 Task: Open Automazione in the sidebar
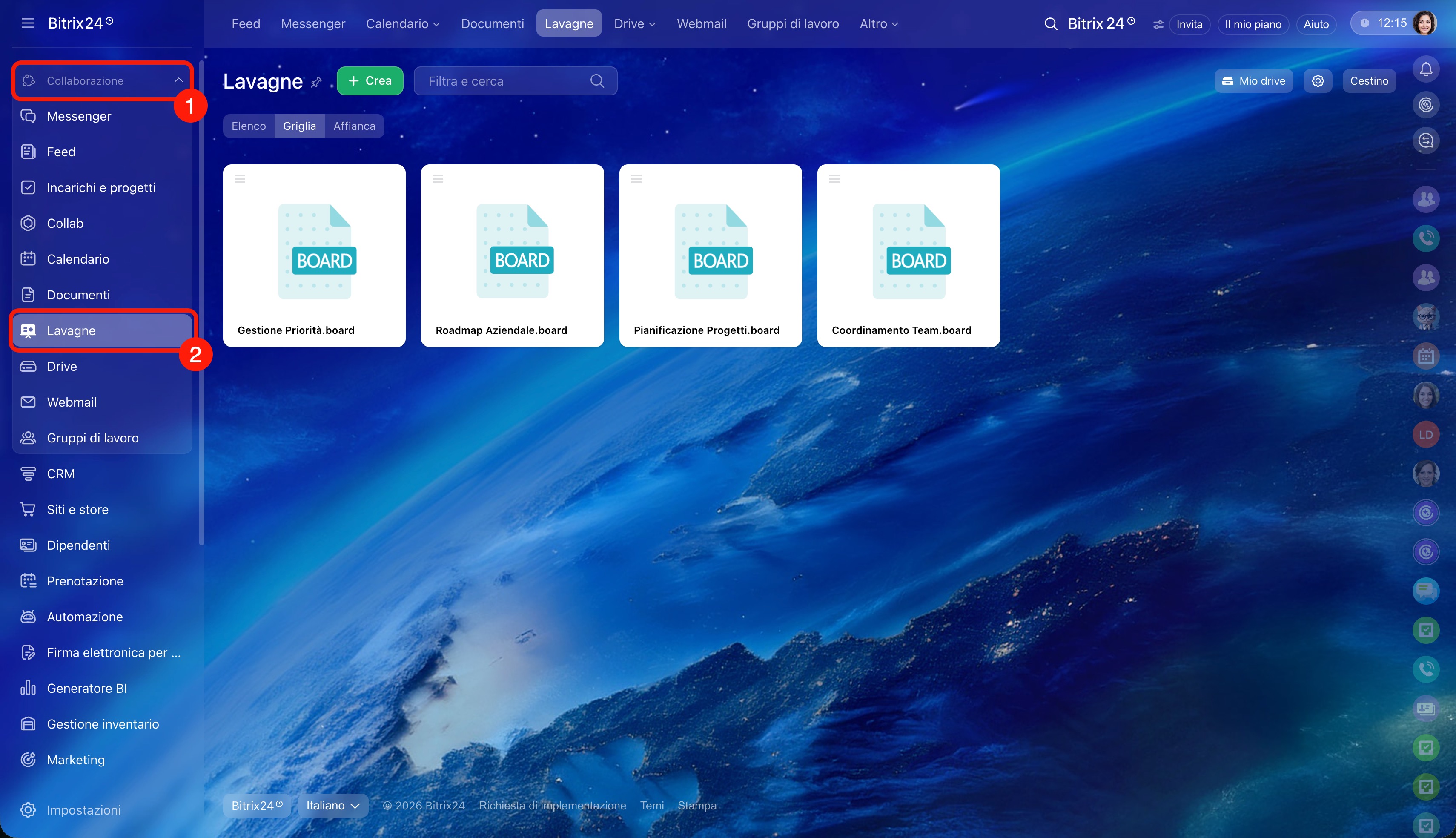coord(103,617)
